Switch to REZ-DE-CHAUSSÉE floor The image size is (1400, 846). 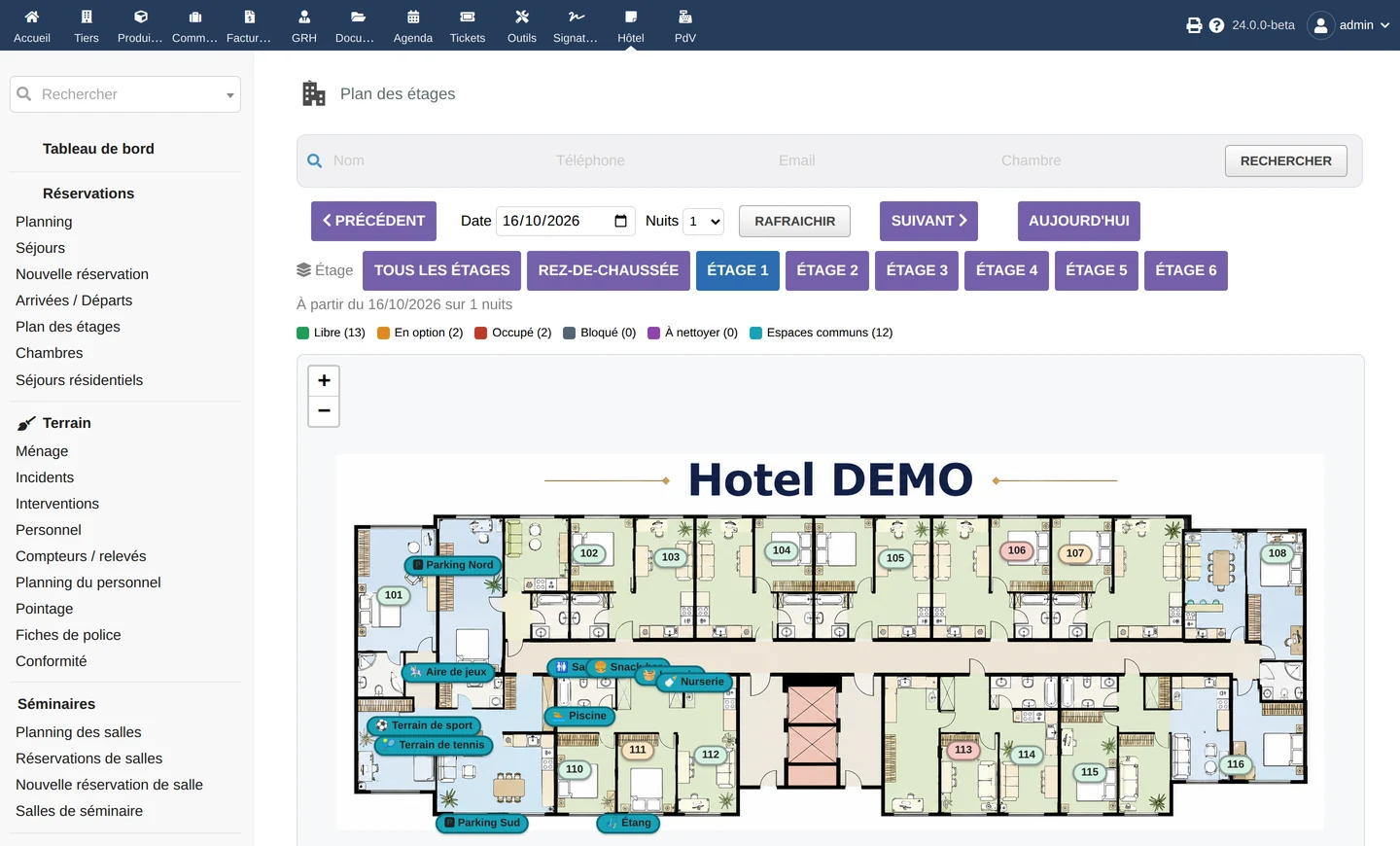609,270
